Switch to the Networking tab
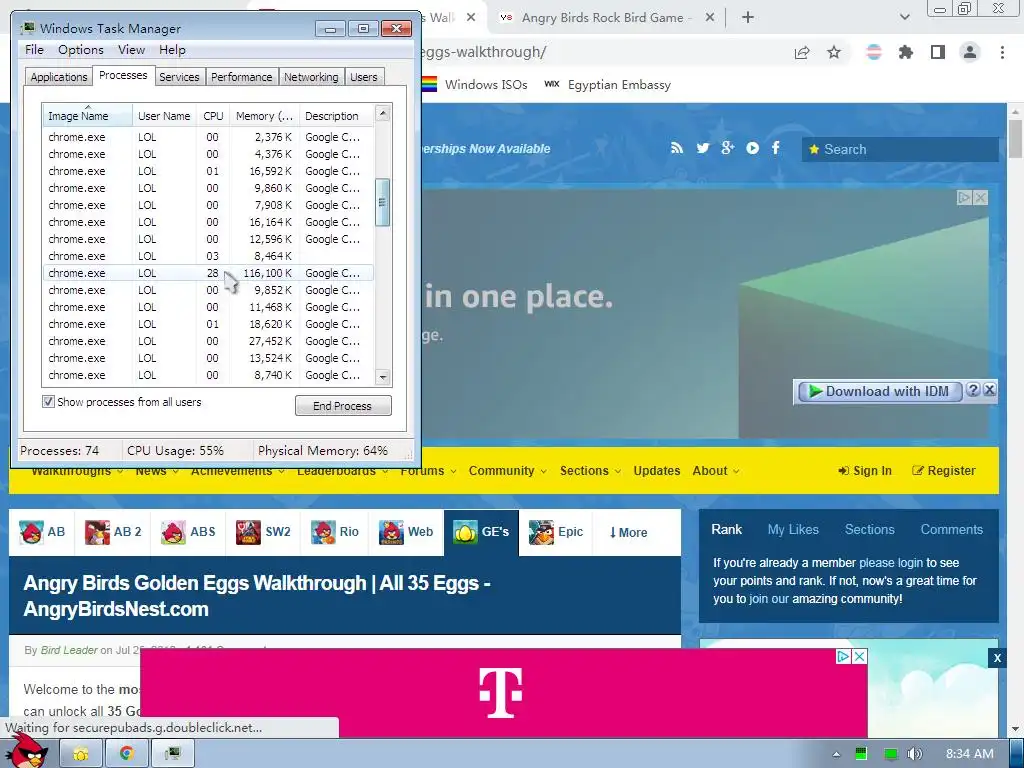1024x768 pixels. [311, 77]
